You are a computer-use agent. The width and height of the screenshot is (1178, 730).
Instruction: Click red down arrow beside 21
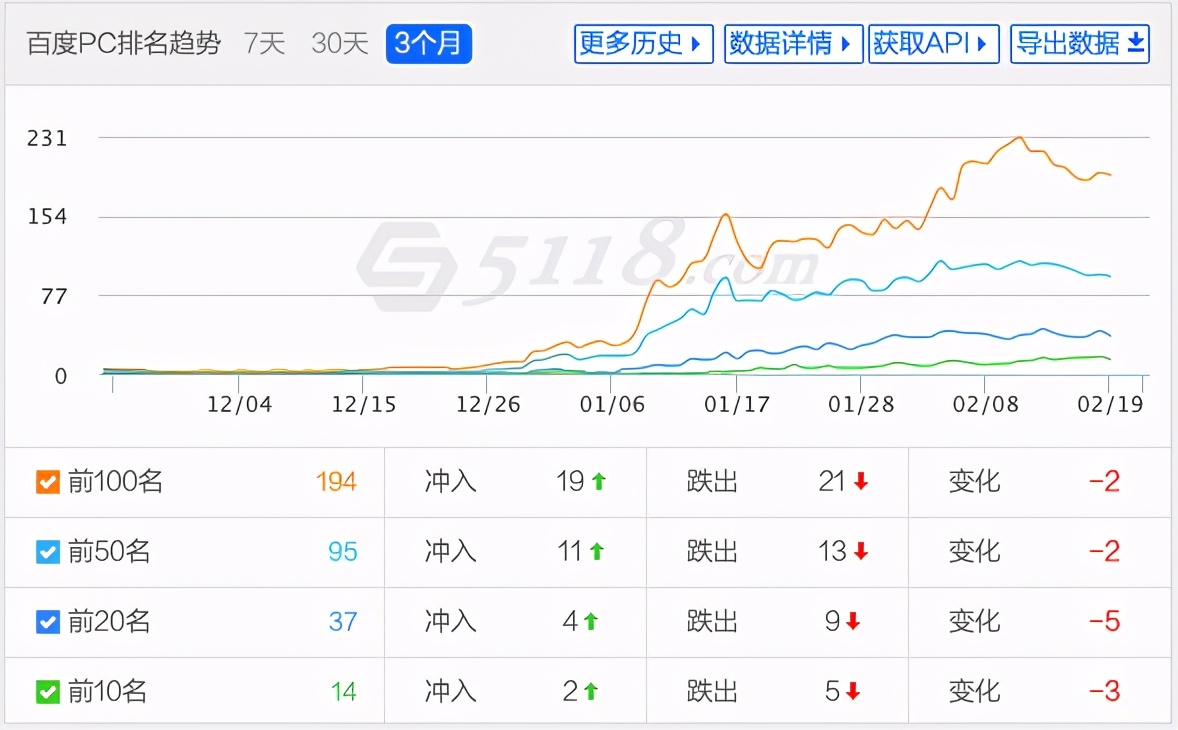coord(861,482)
